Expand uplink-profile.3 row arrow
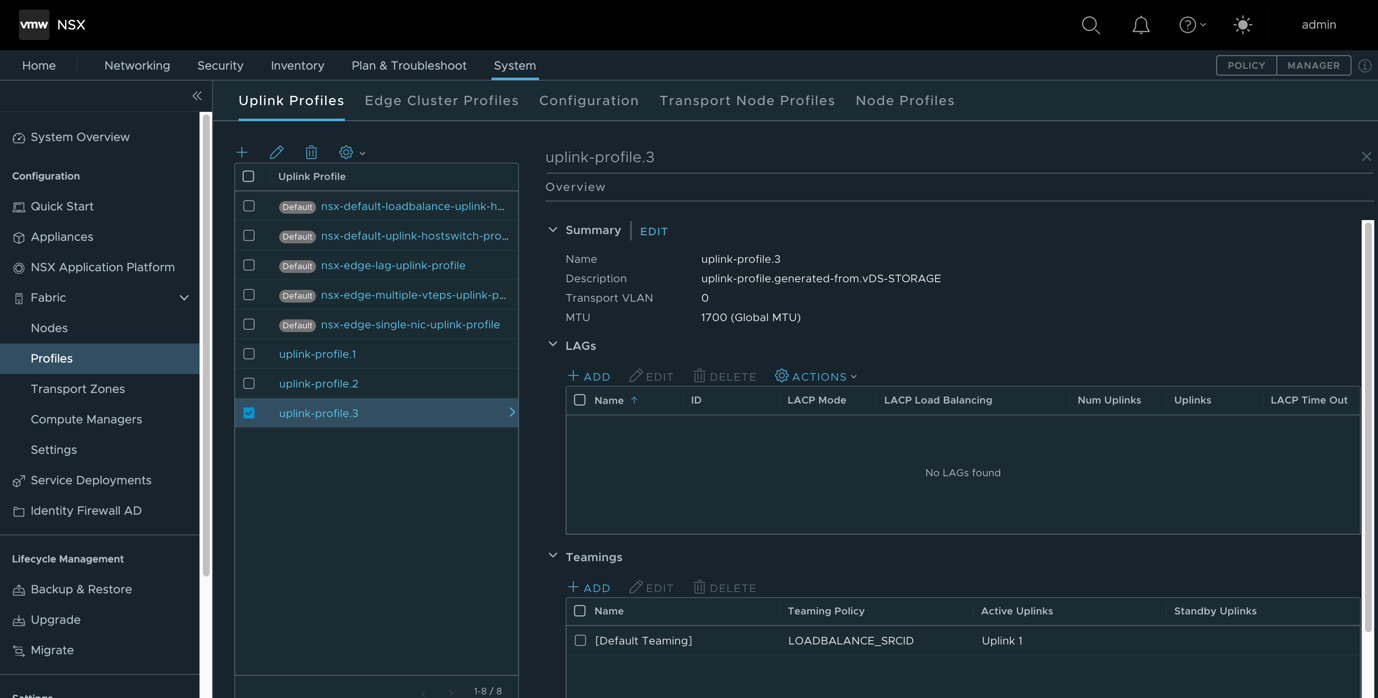The image size is (1378, 698). click(x=512, y=412)
